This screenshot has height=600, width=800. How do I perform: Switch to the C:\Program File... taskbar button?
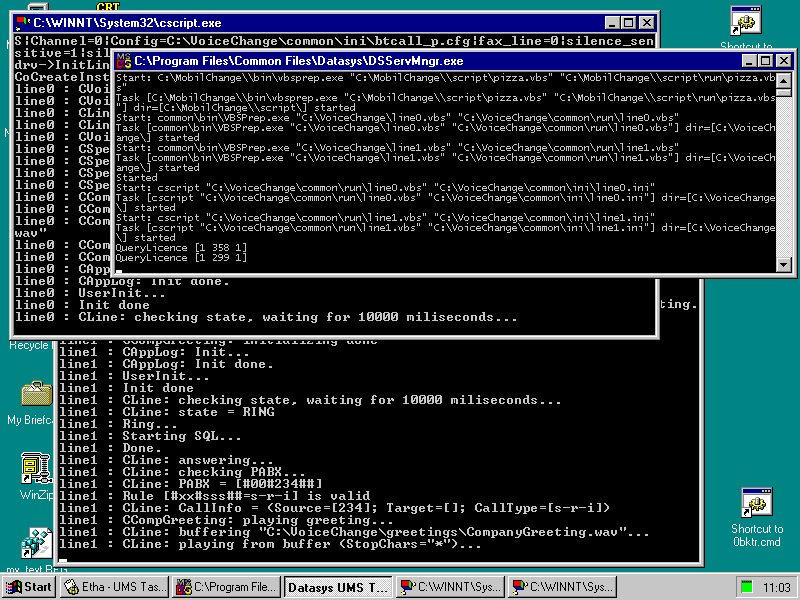click(x=227, y=587)
